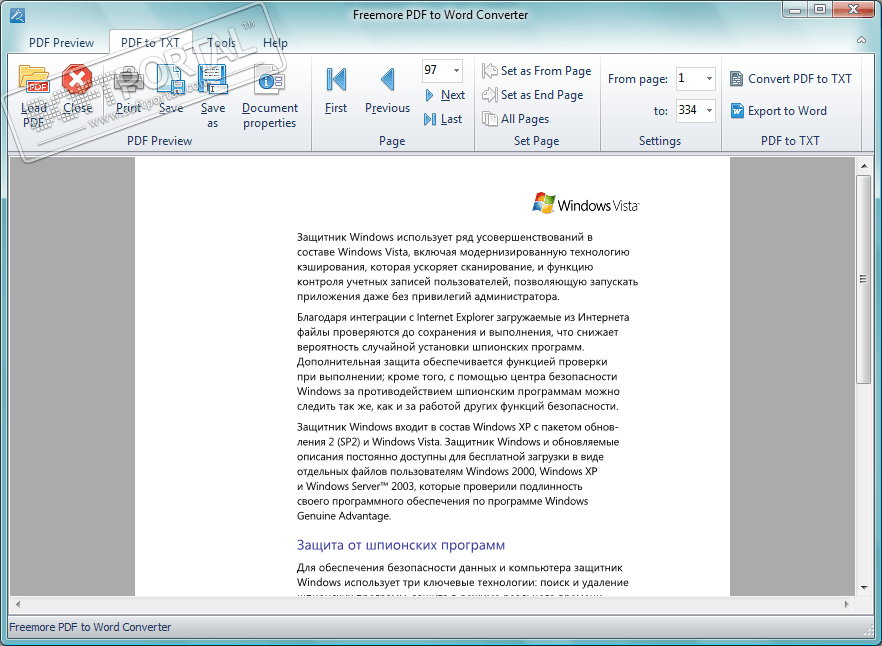Click 'Genuine Advantage.' text in the document

tap(344, 516)
